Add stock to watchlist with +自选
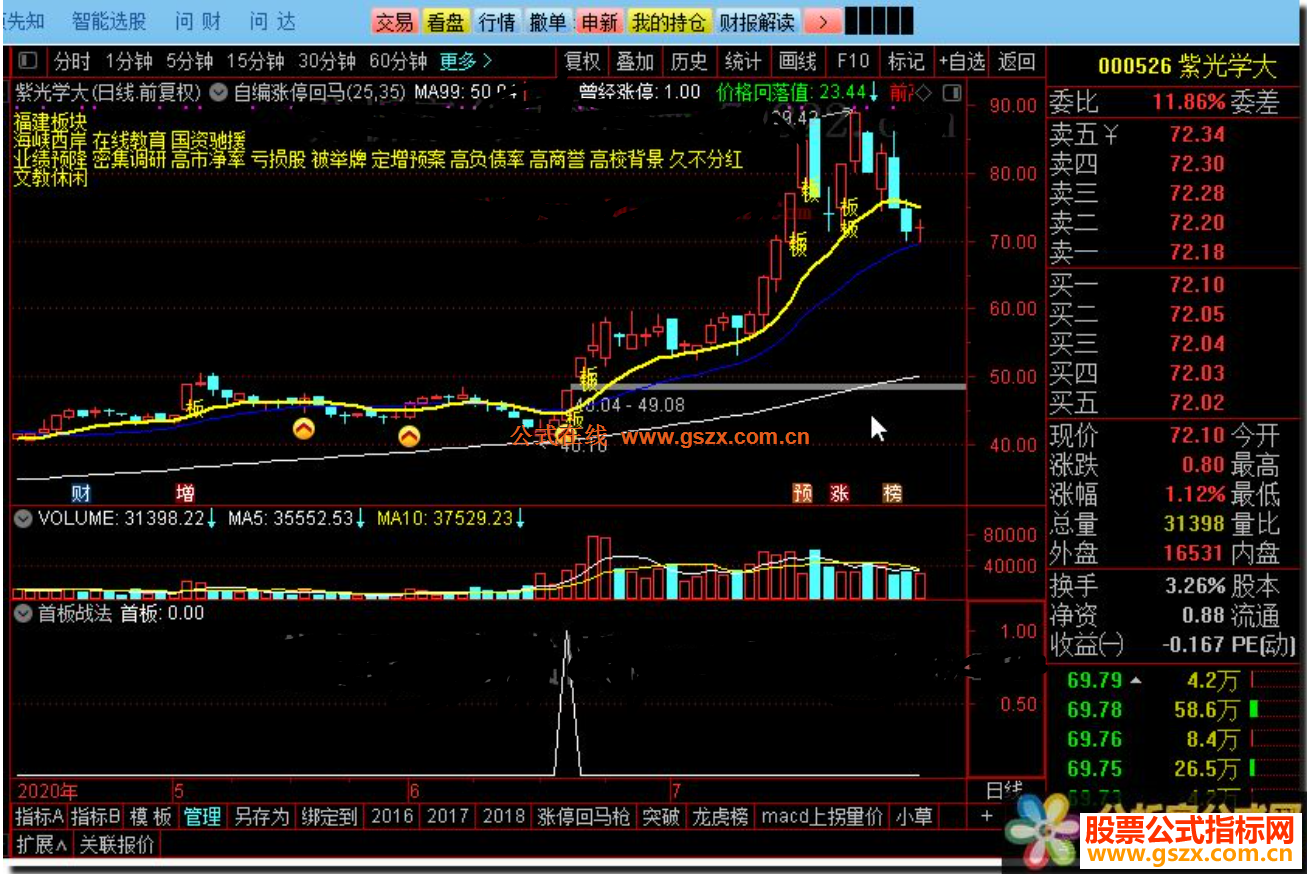The width and height of the screenshot is (1307, 874). 962,62
